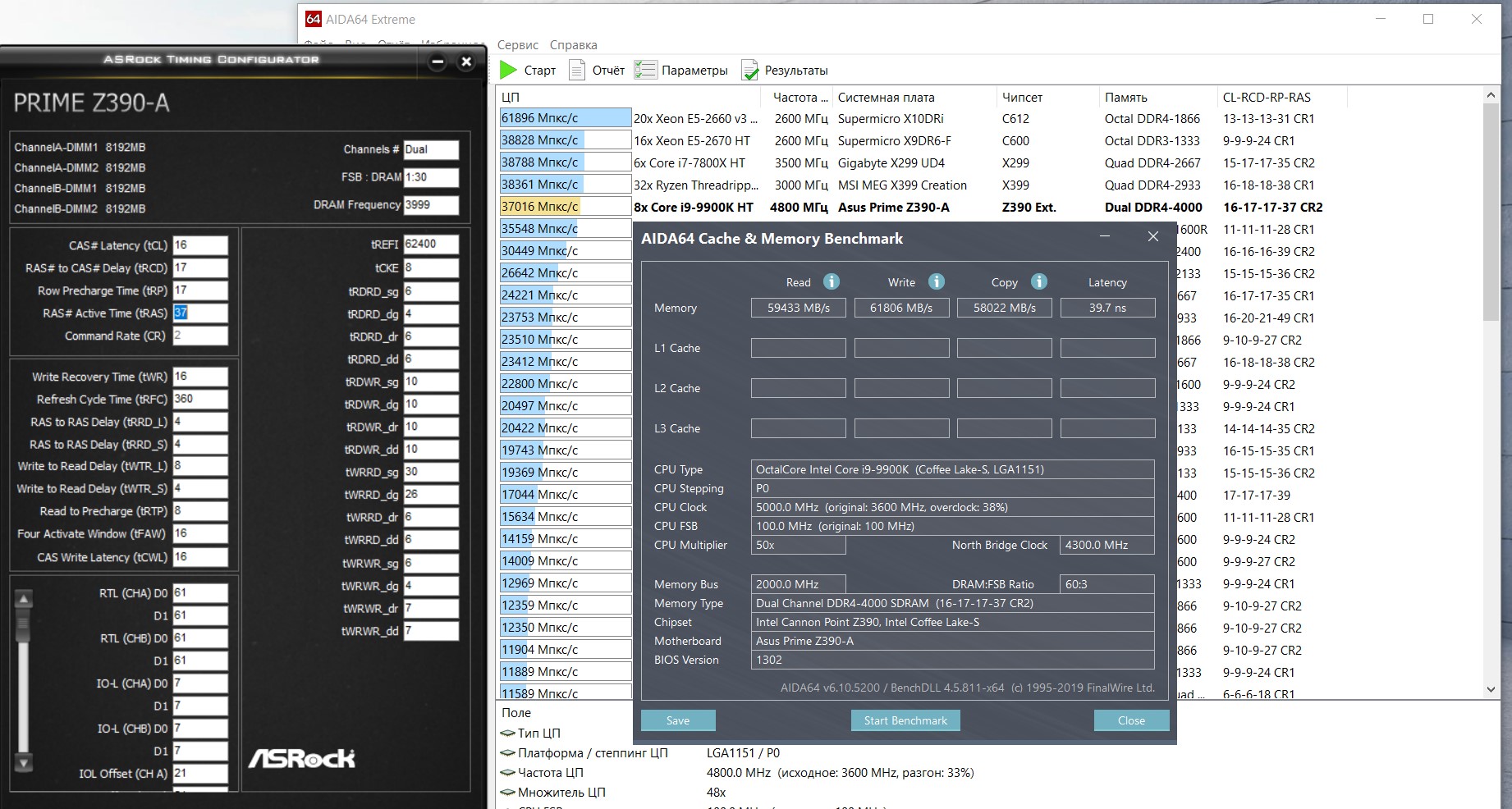
Task: Click the IO-L (CHB) D0 field
Action: tap(200, 729)
